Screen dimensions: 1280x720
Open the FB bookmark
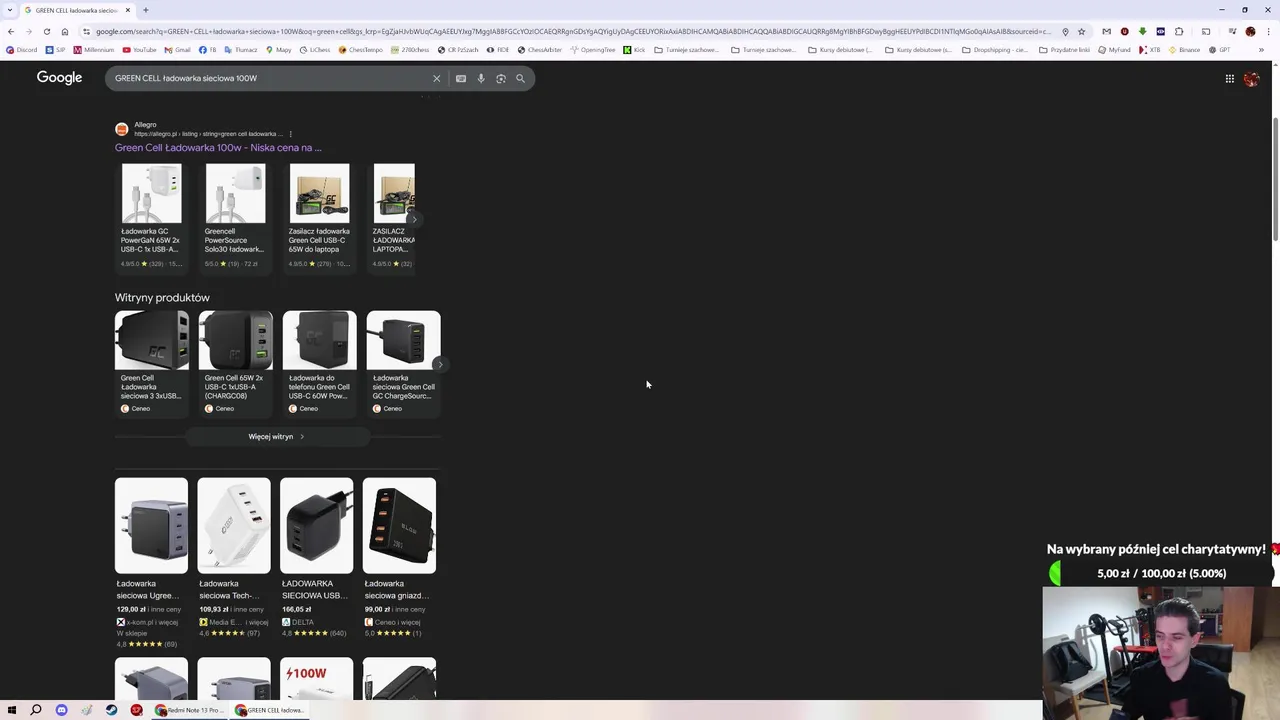point(208,50)
